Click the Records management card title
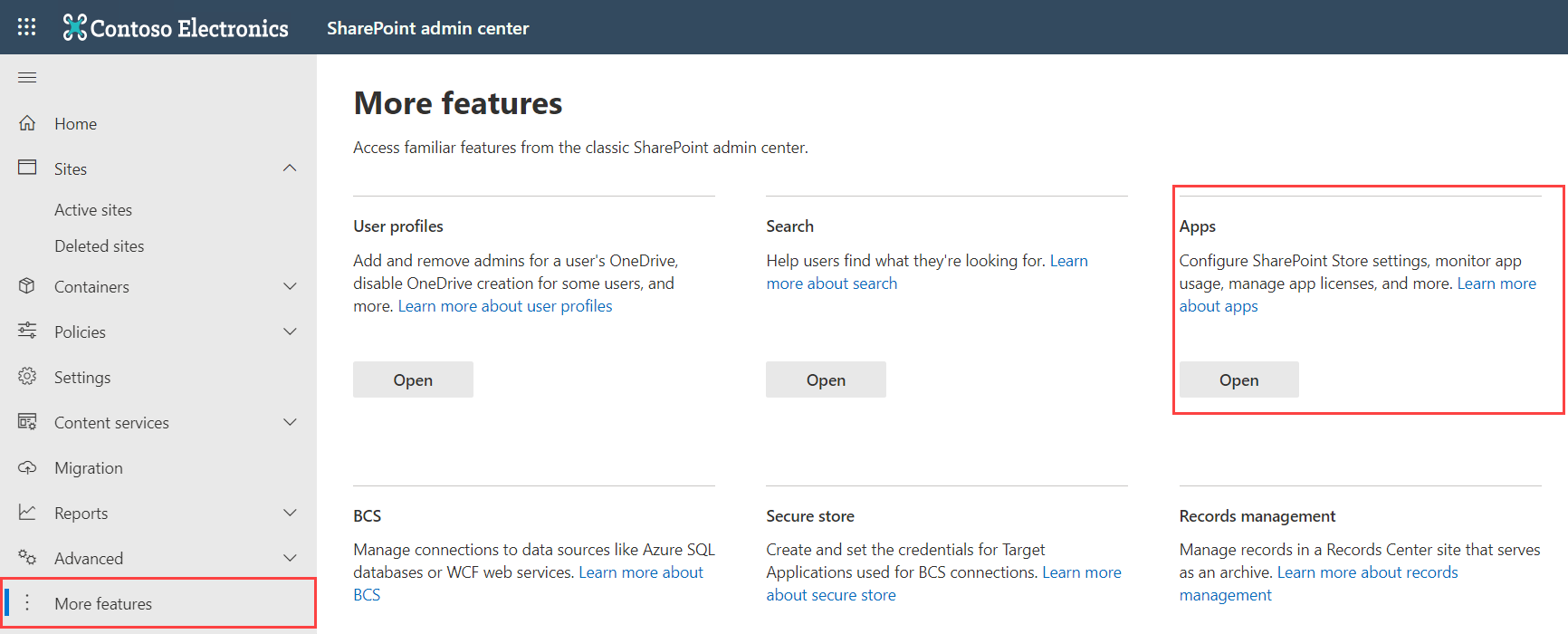The image size is (1568, 634). (x=1257, y=516)
